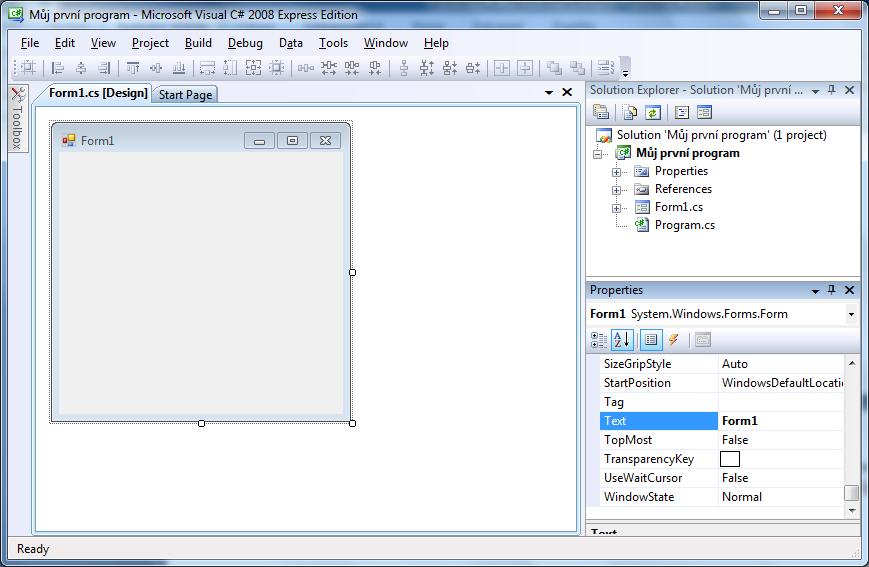Click Remove Vertical Spacing icon
This screenshot has height=567, width=869.
point(473,68)
